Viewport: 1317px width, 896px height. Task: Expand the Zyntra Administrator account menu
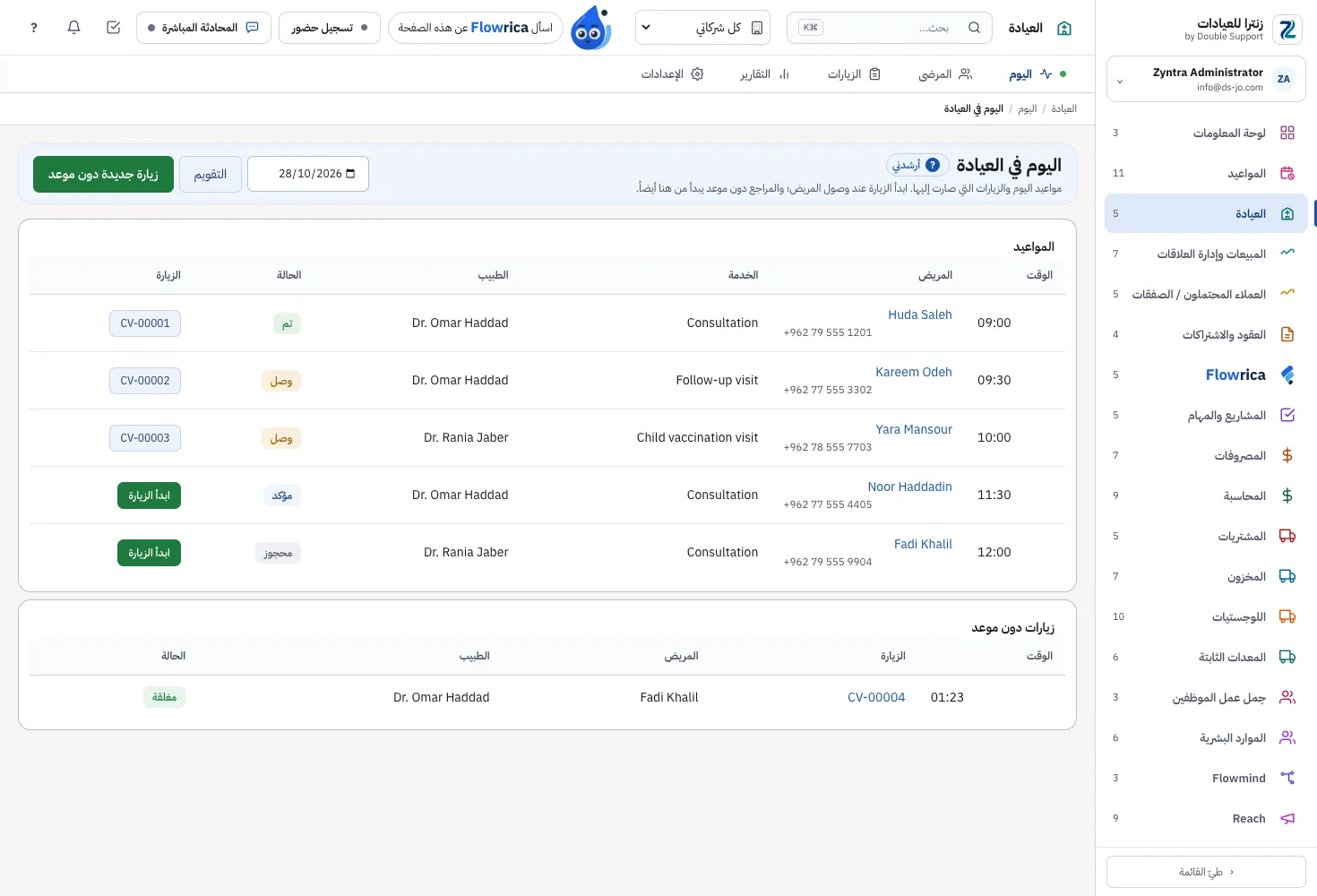point(1206,80)
